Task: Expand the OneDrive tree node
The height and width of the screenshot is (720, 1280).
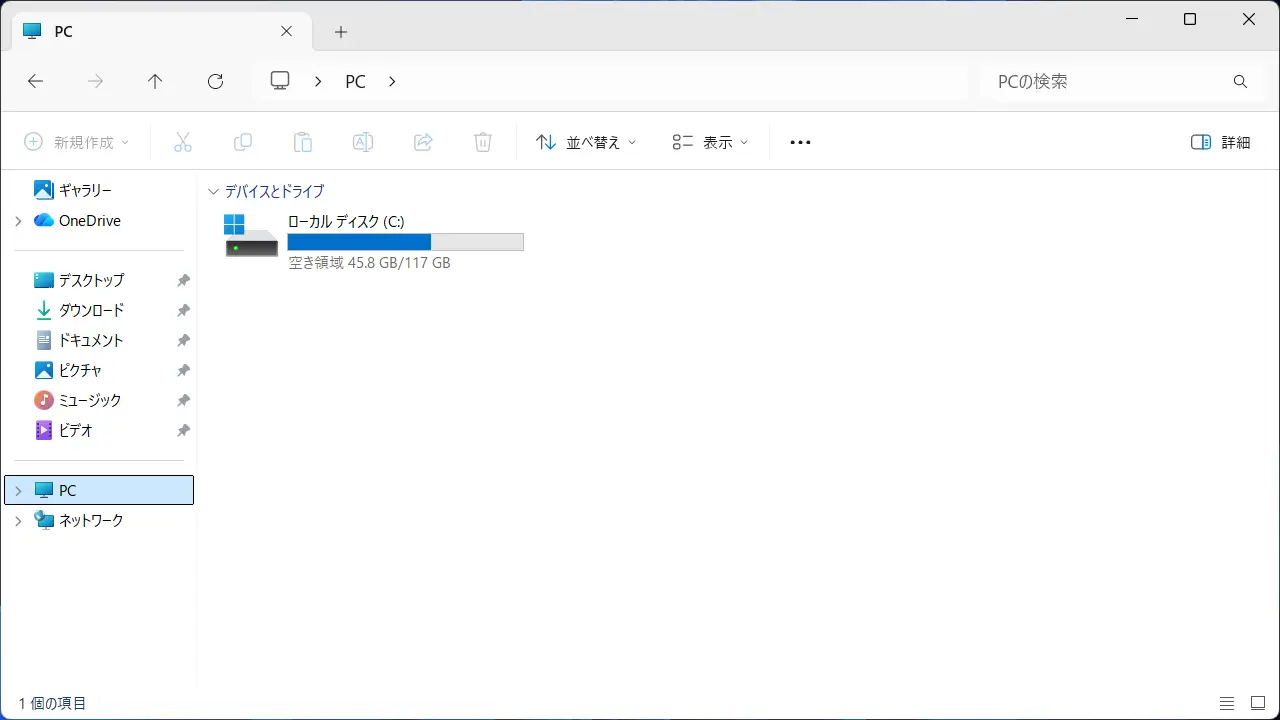Action: tap(18, 221)
